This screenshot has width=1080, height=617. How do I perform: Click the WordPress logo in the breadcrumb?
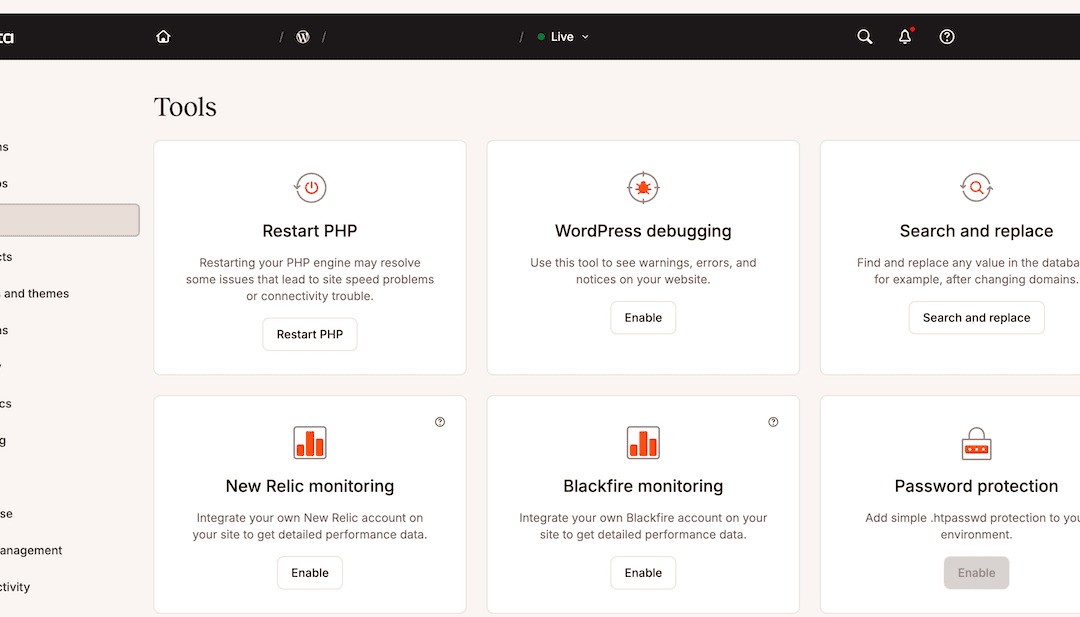[303, 36]
